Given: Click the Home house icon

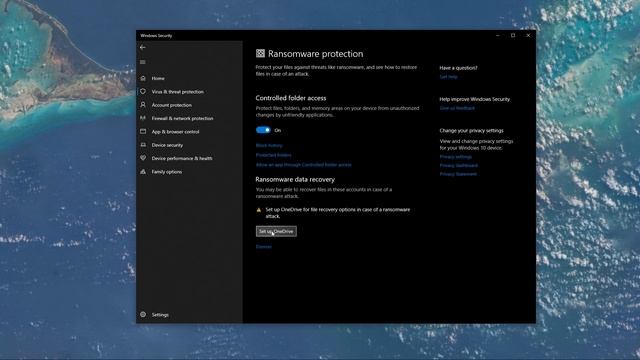Looking at the screenshot, I should [x=143, y=78].
